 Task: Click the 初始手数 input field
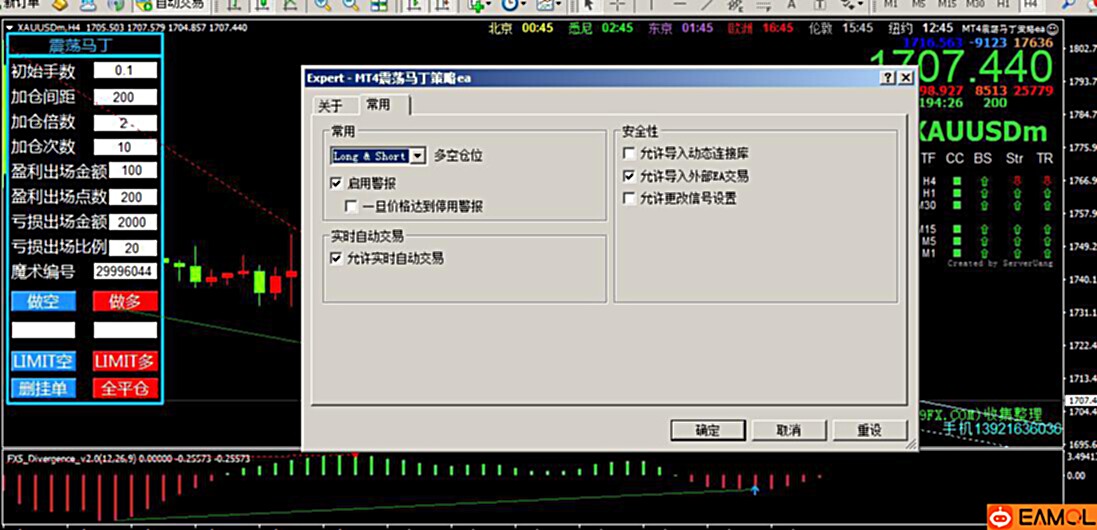pos(125,71)
